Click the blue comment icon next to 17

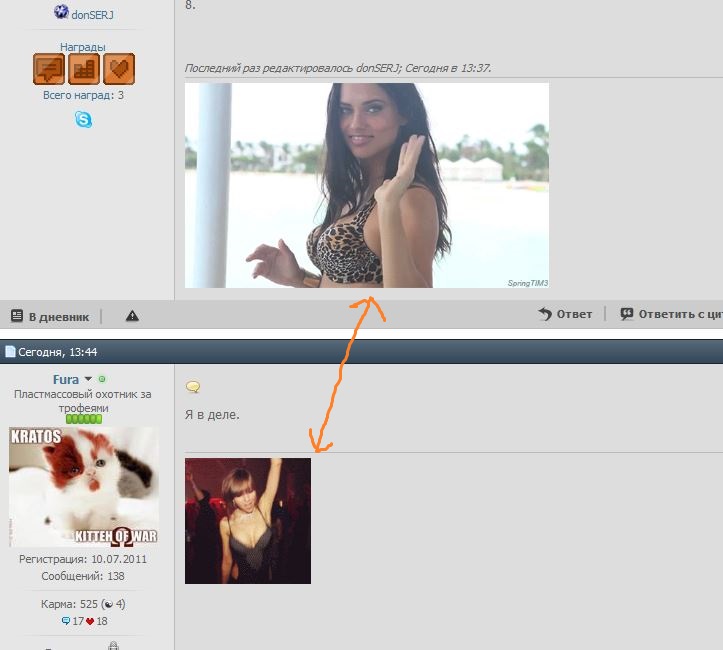click(x=65, y=621)
